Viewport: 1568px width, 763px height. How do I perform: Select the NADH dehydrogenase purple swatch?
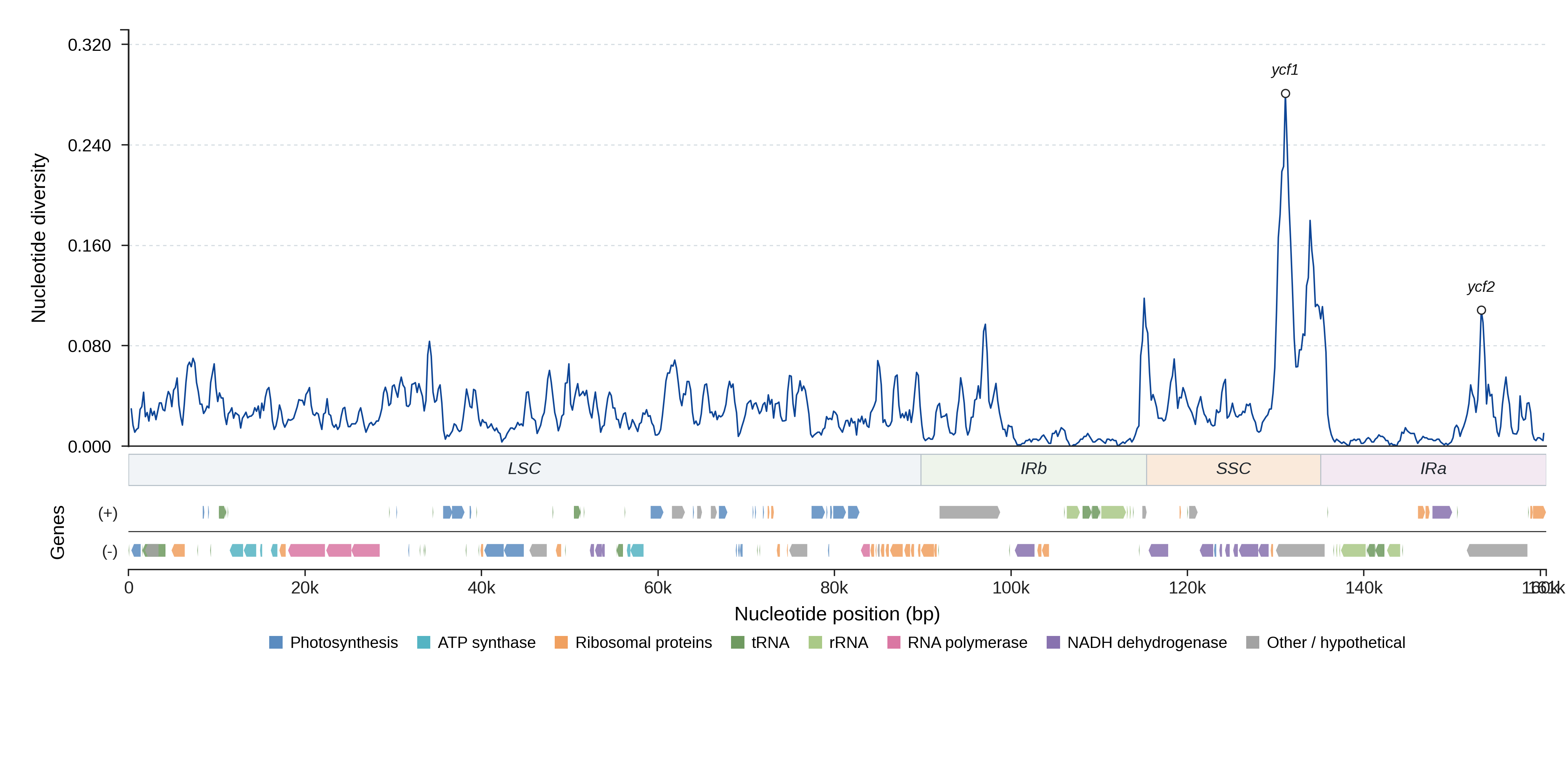1053,642
